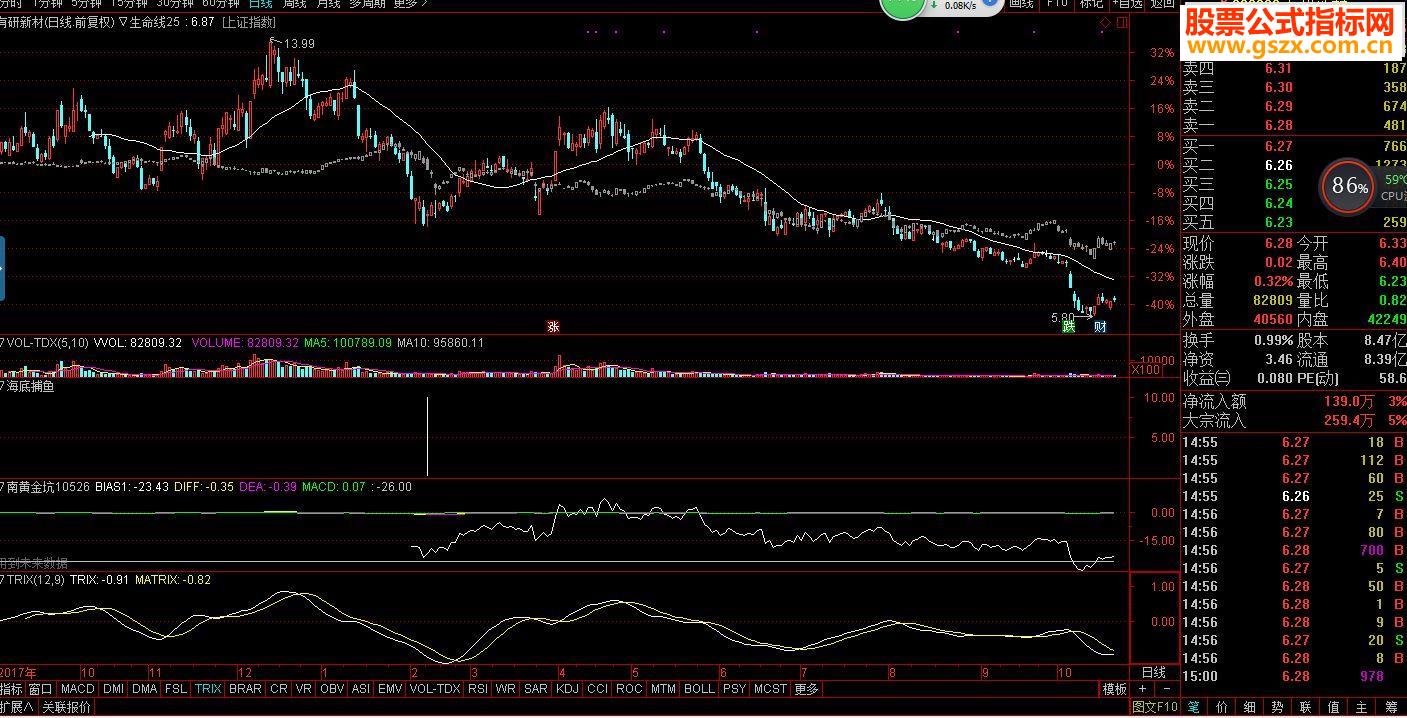Open 更多 for more indicators
This screenshot has height=718, width=1407.
point(806,689)
